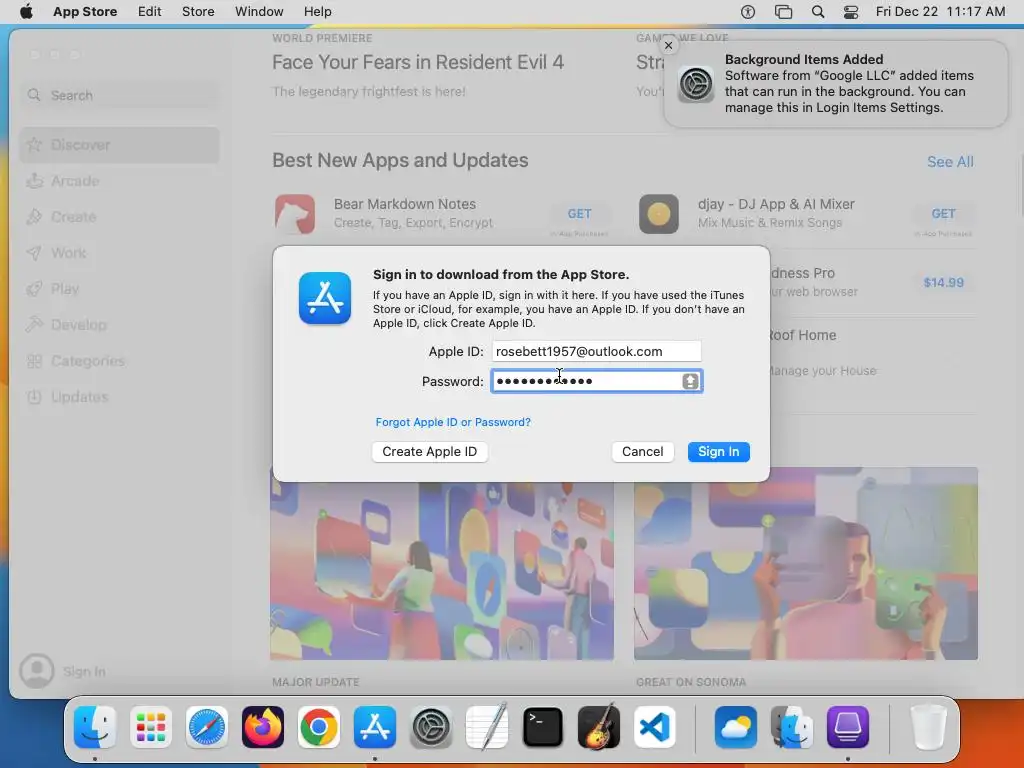Open the Window menu
The image size is (1024, 768).
[259, 11]
